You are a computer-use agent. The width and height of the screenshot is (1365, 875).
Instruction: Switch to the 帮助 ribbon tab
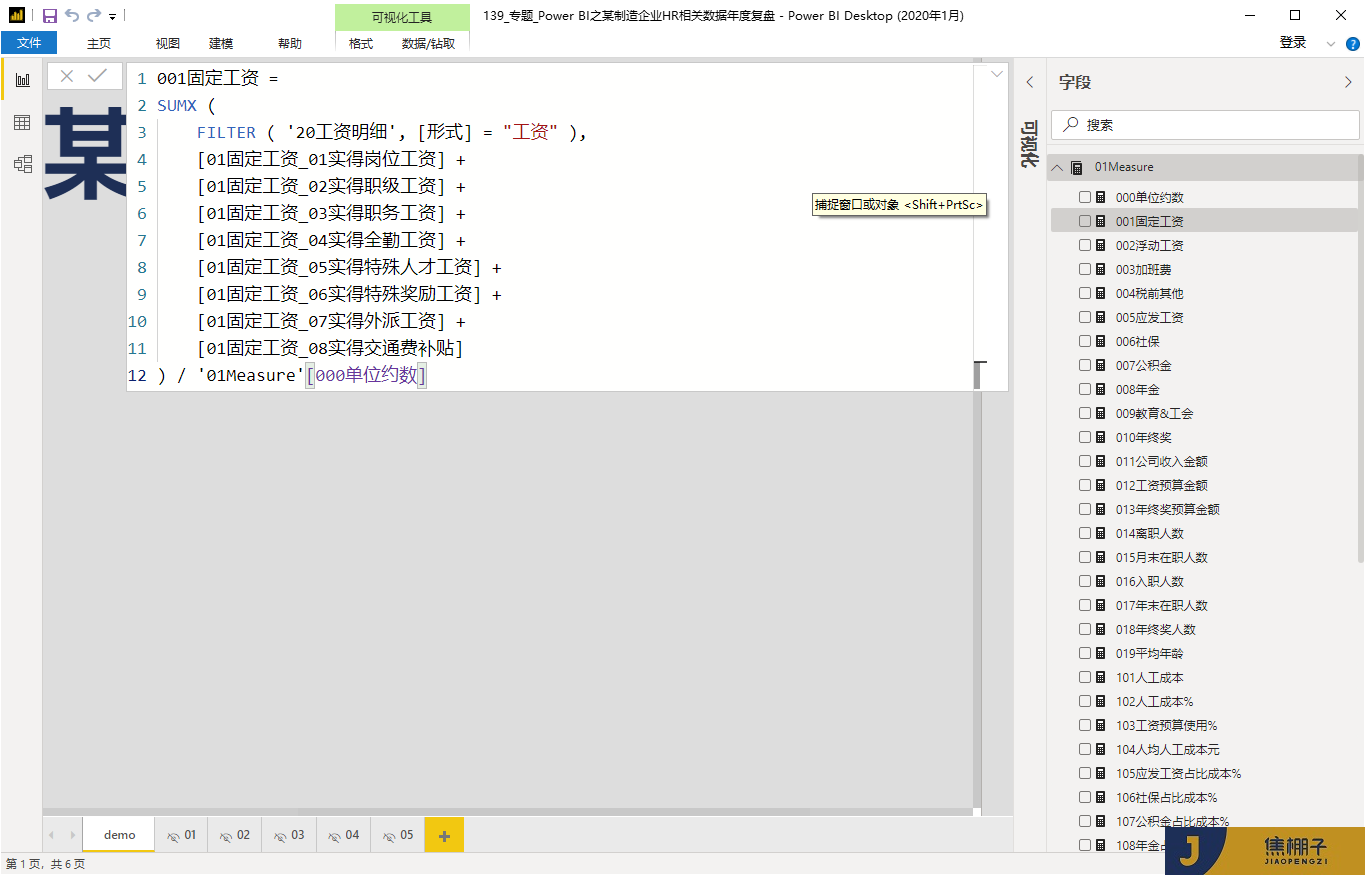[290, 44]
